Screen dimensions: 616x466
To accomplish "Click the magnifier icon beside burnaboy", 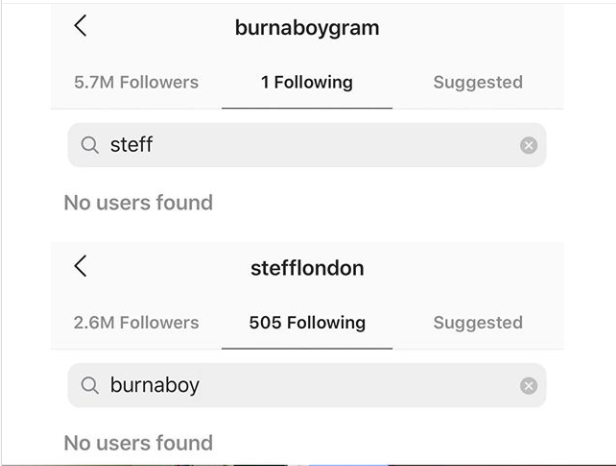I will tap(90, 385).
